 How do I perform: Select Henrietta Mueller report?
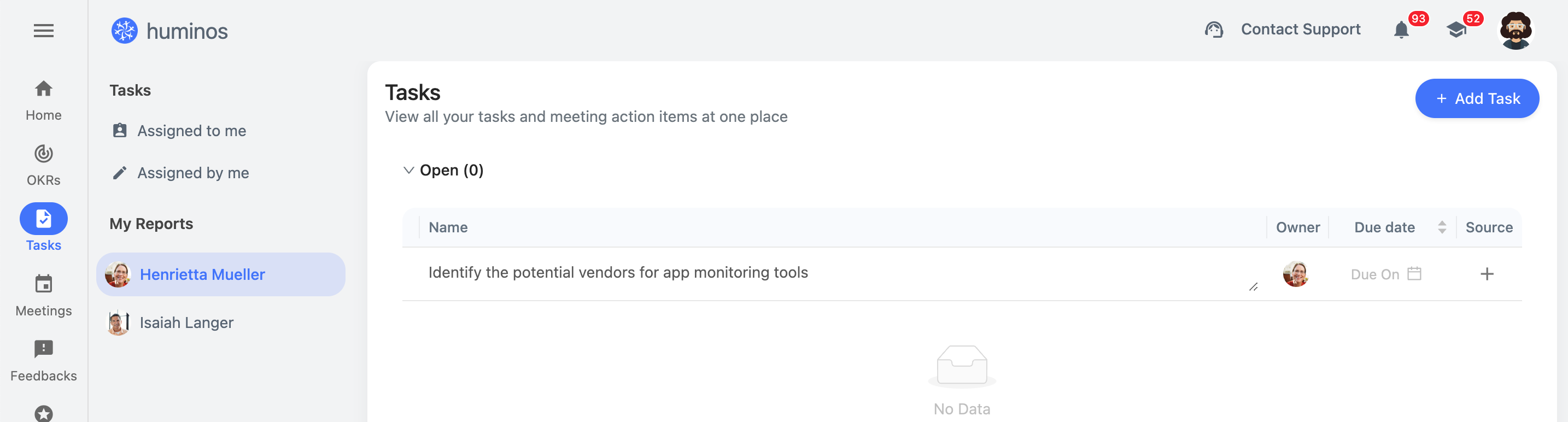[221, 274]
